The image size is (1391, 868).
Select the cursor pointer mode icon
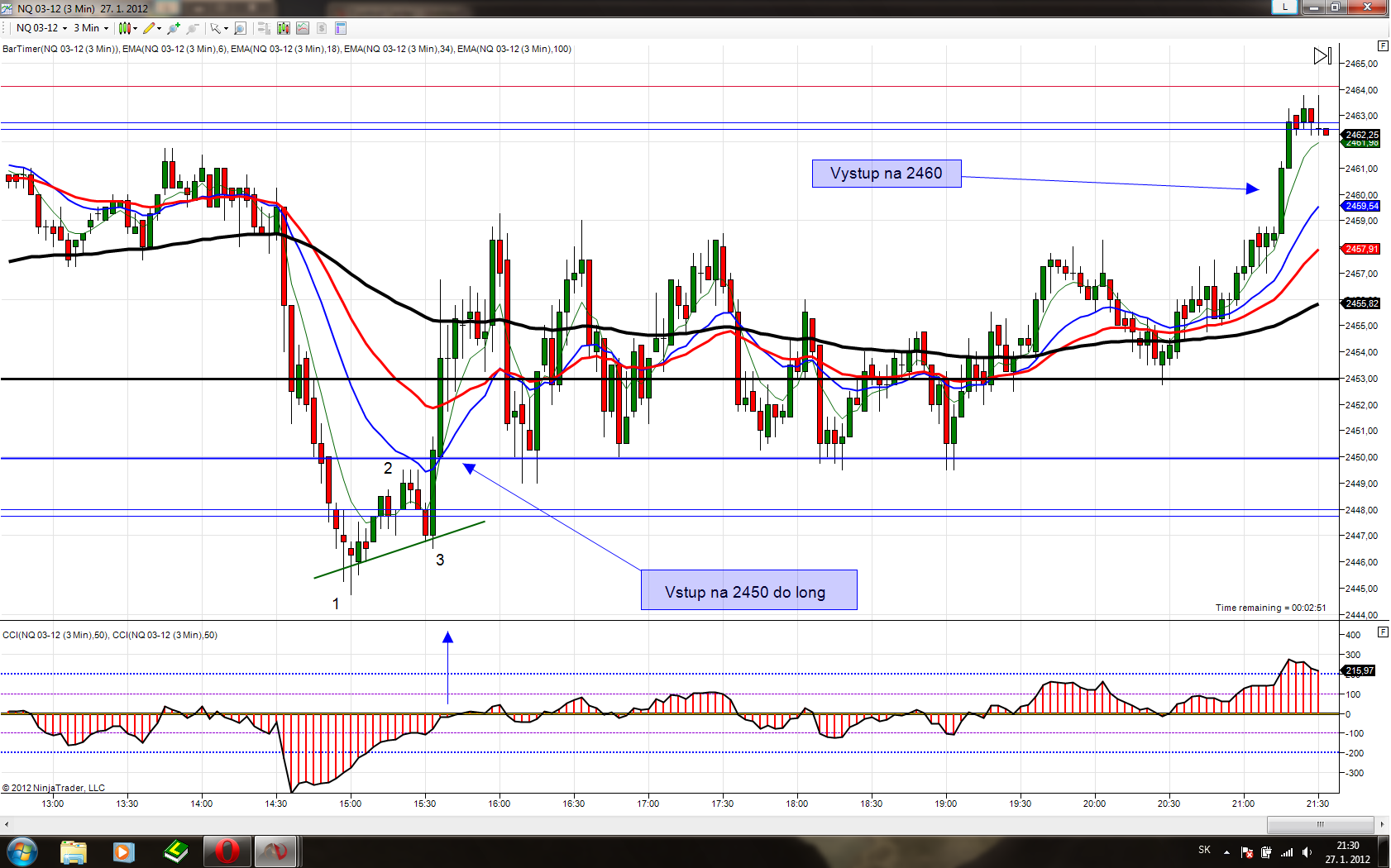pyautogui.click(x=215, y=28)
